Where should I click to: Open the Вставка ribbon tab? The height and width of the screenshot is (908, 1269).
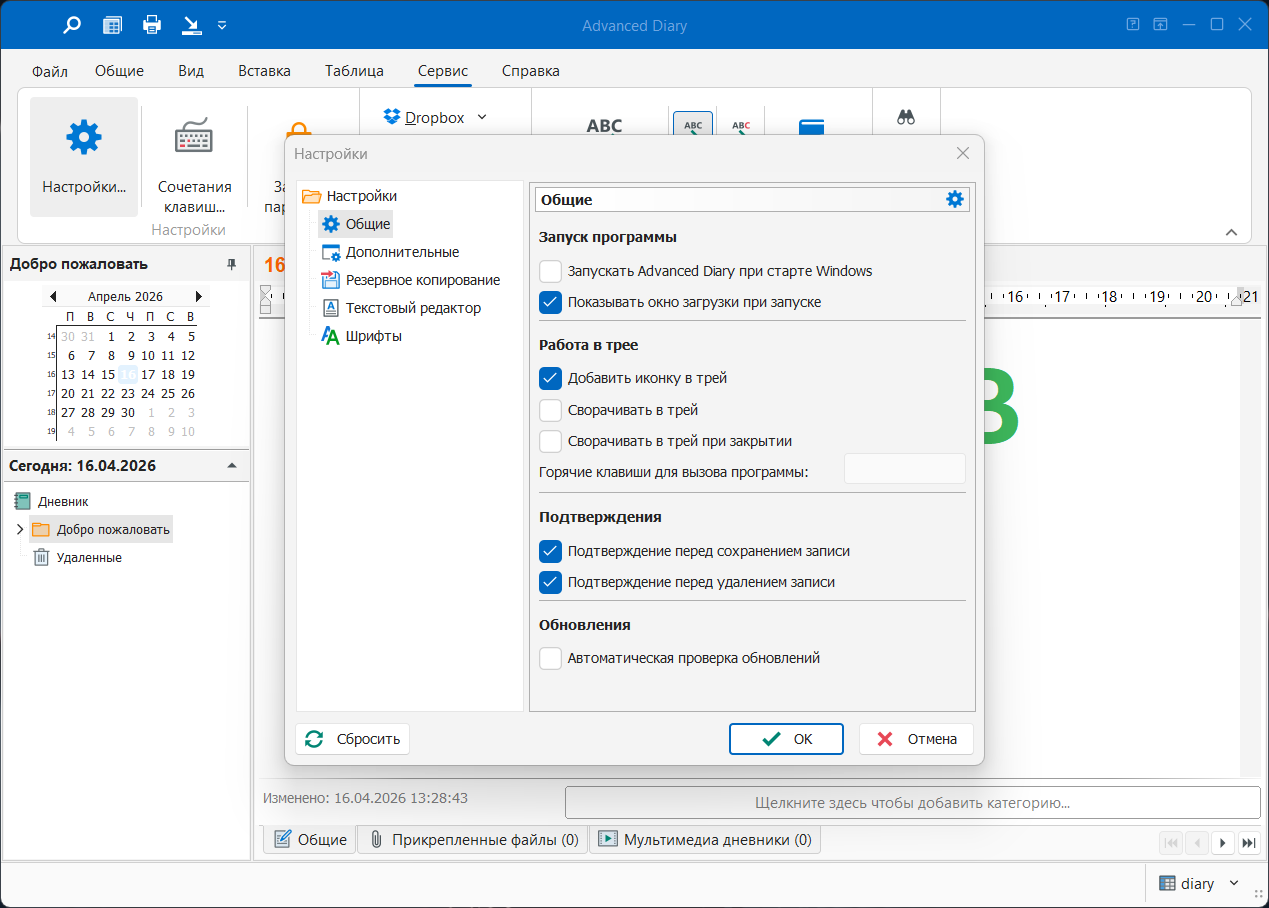264,71
